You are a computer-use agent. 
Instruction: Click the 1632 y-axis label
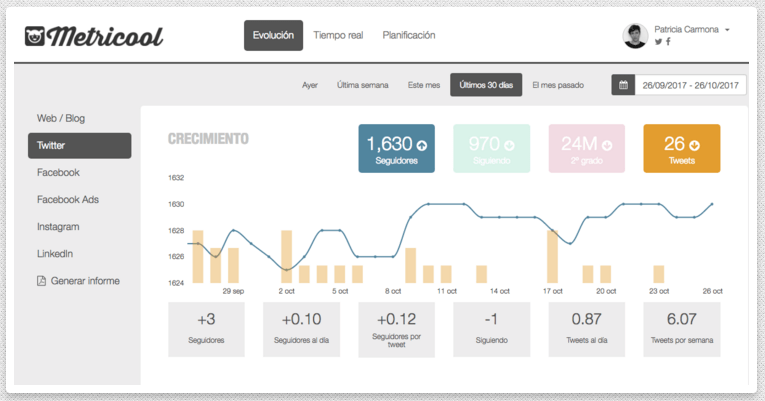tap(176, 178)
